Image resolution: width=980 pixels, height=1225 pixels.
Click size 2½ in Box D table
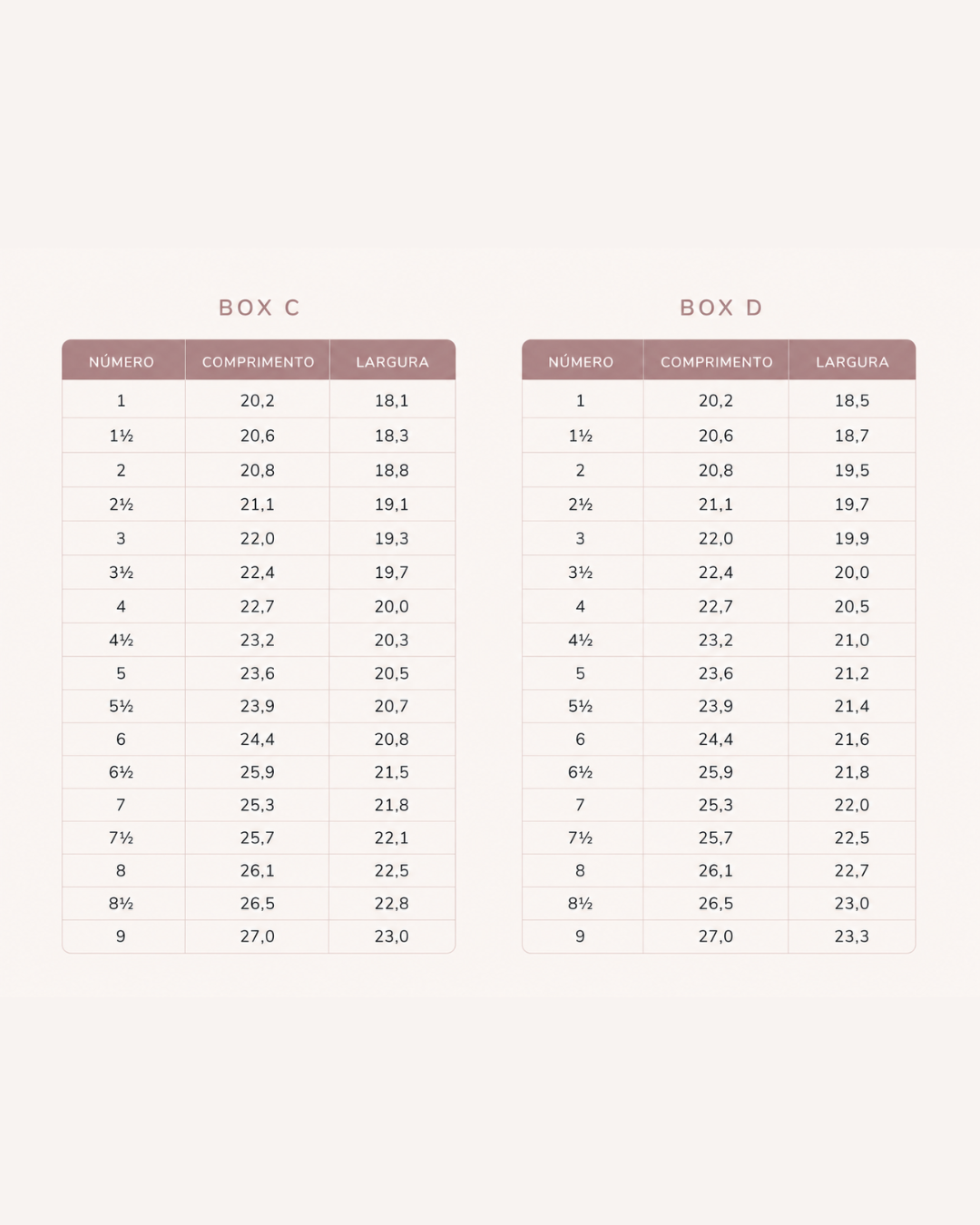click(580, 505)
